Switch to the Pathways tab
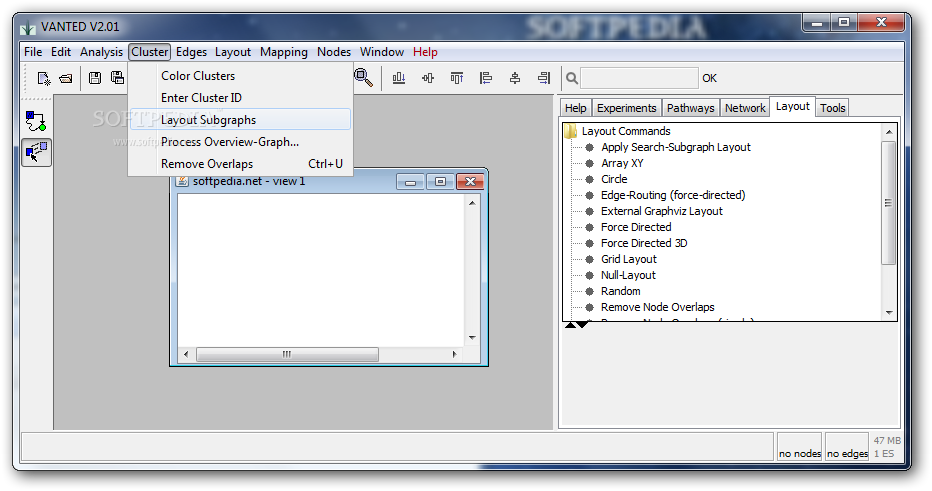 pyautogui.click(x=691, y=108)
